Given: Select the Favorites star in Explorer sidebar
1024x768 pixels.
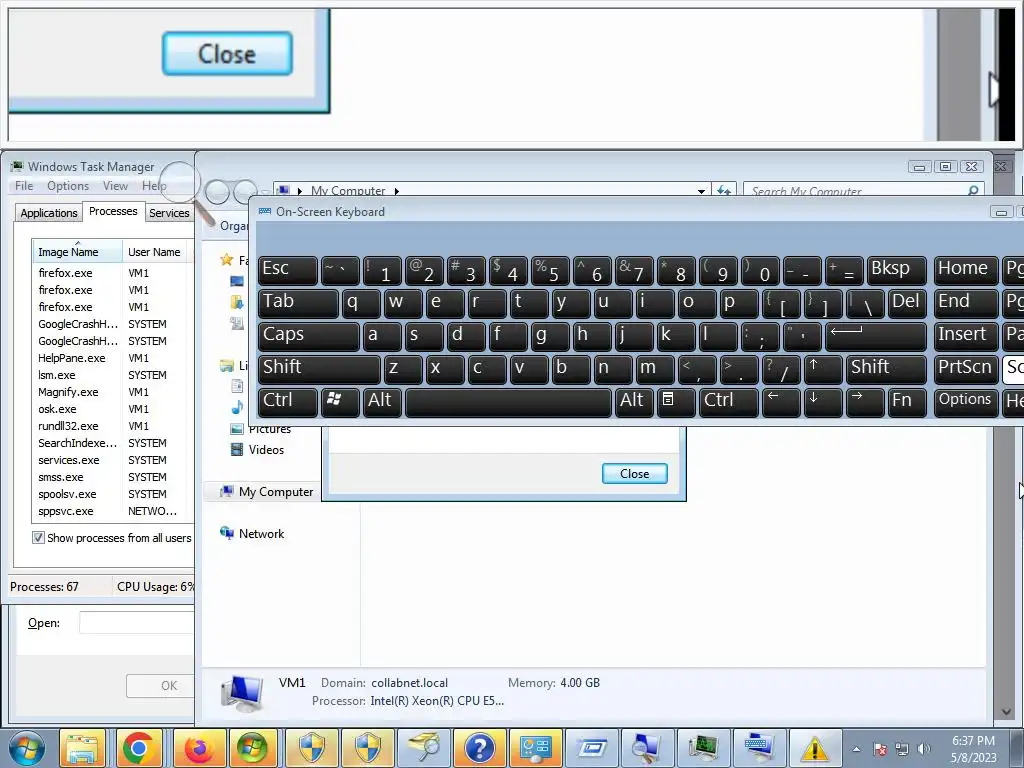Looking at the screenshot, I should coord(227,260).
